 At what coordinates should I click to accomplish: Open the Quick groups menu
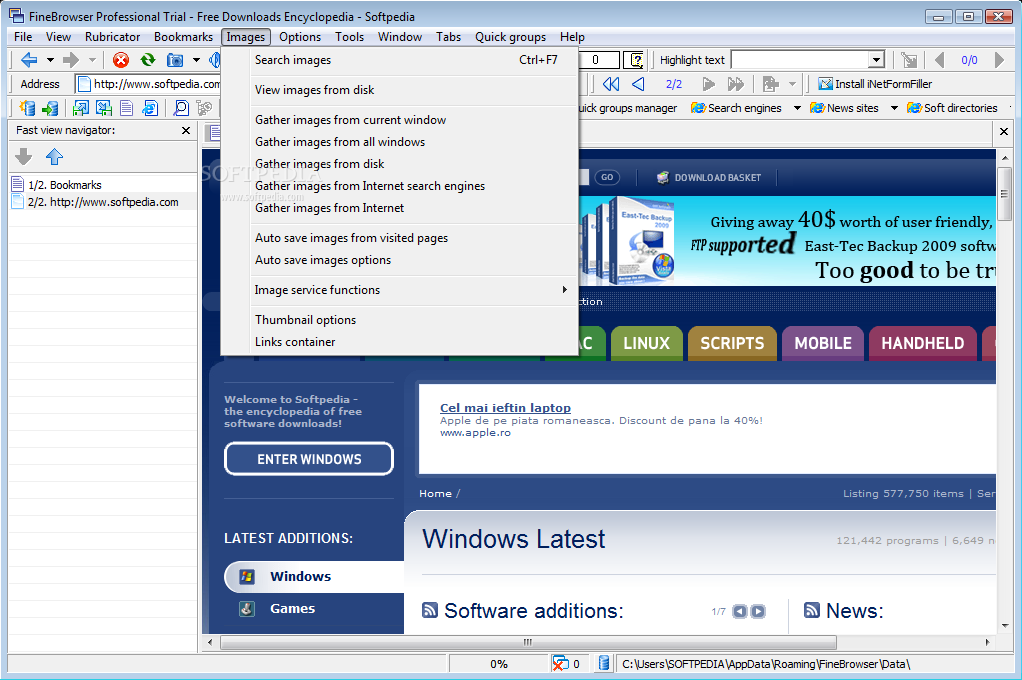point(510,37)
